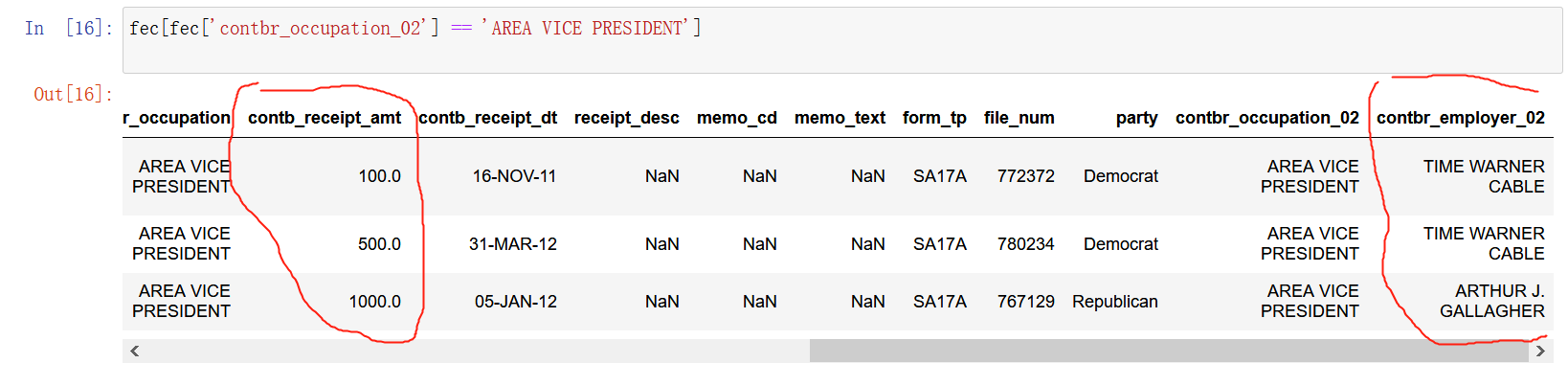Click the receipt_desc column header
The height and width of the screenshot is (386, 1568).
(627, 118)
